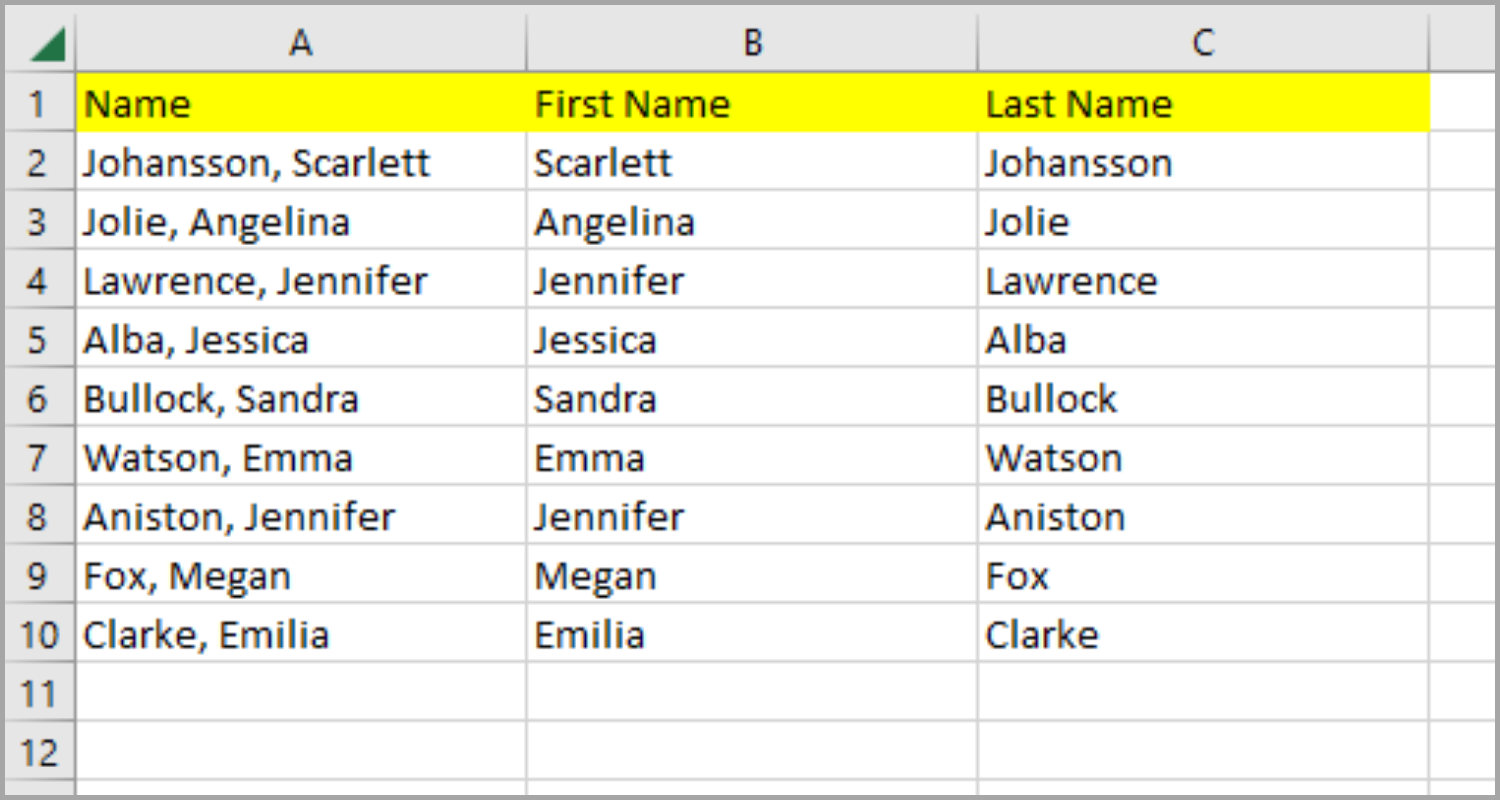Select column A header
This screenshot has width=1500, height=800.
[300, 42]
